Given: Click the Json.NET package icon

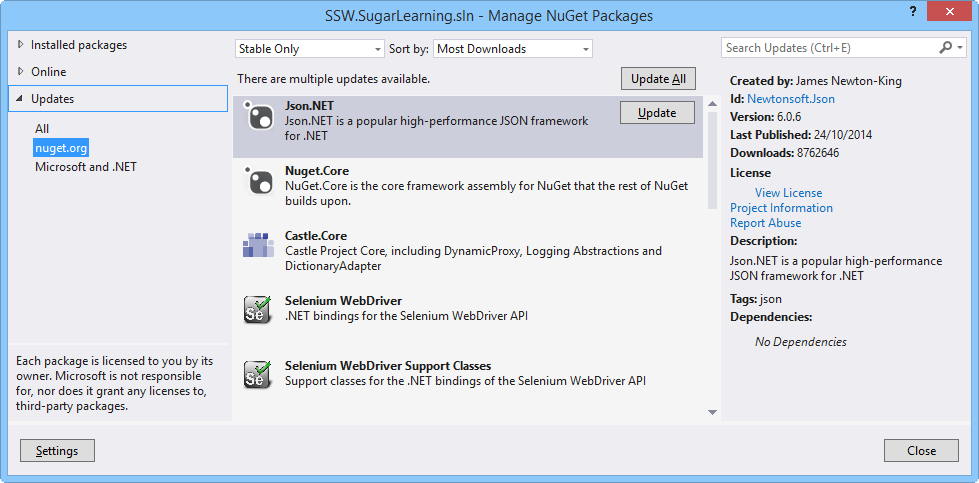Looking at the screenshot, I should tap(259, 116).
